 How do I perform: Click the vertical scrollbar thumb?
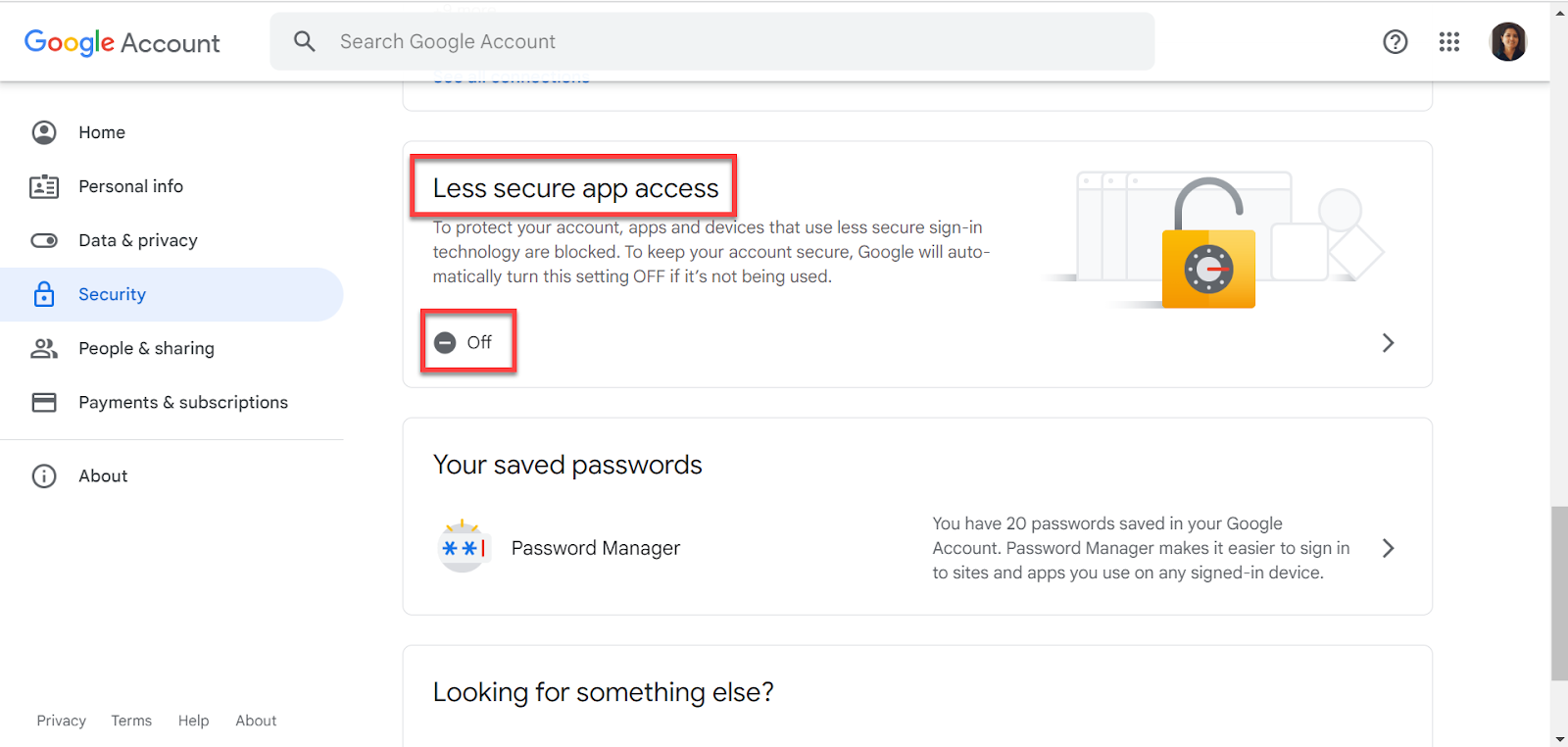coord(1558,593)
